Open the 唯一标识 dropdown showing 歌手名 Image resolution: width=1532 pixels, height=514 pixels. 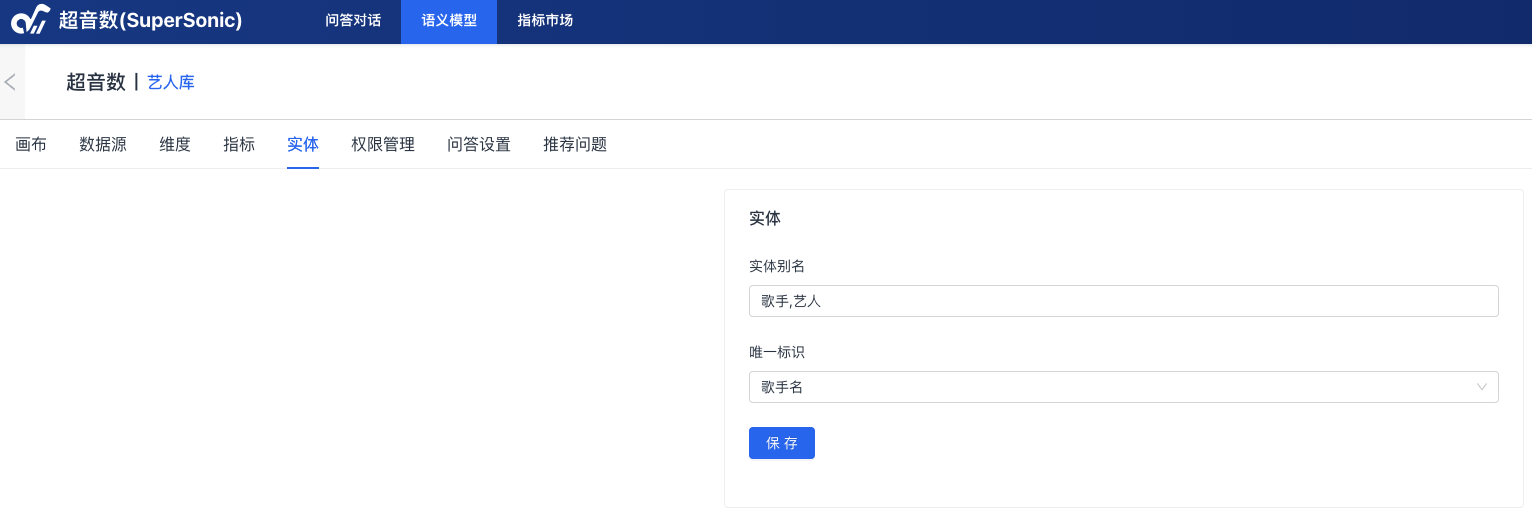[1110, 387]
